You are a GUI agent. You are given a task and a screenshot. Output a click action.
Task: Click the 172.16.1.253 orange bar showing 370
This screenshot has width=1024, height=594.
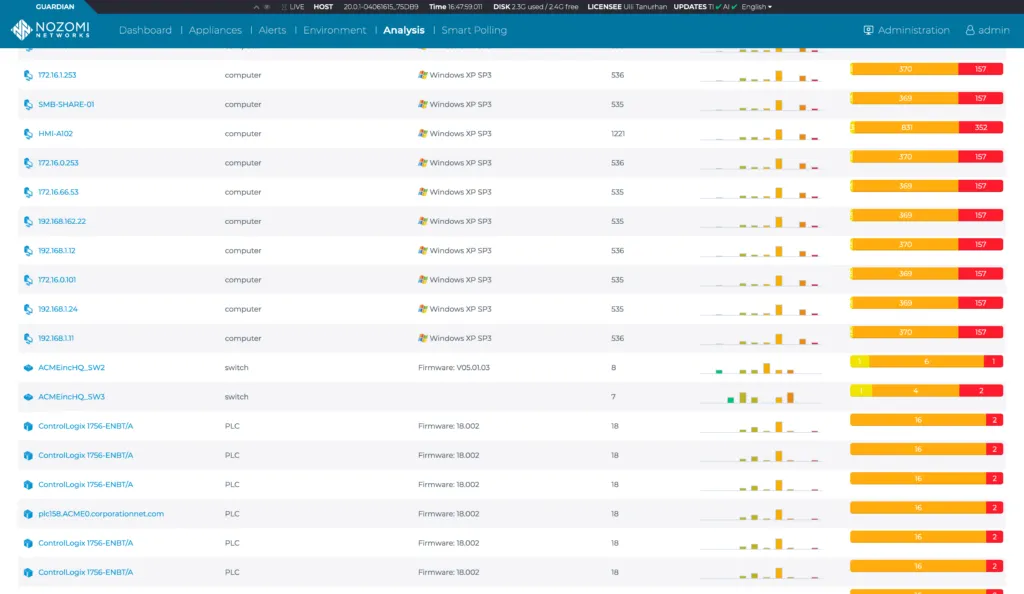point(905,69)
